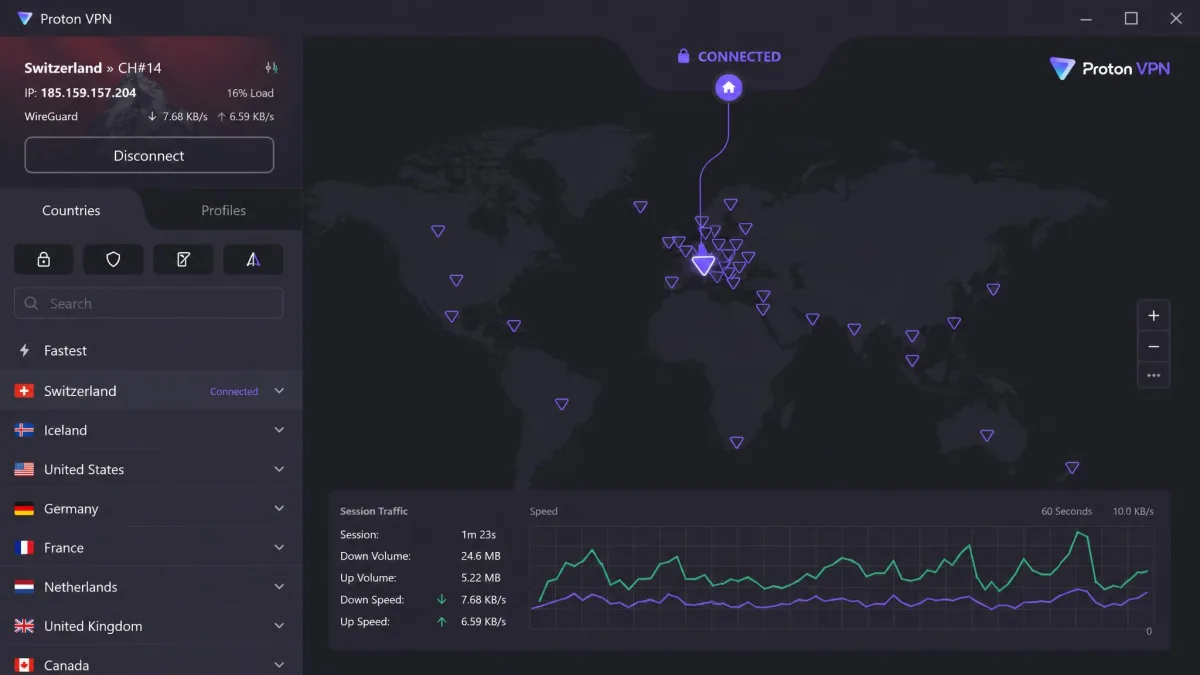Expand the Iceland server list chevron
Image resolution: width=1200 pixels, height=675 pixels.
(x=279, y=430)
